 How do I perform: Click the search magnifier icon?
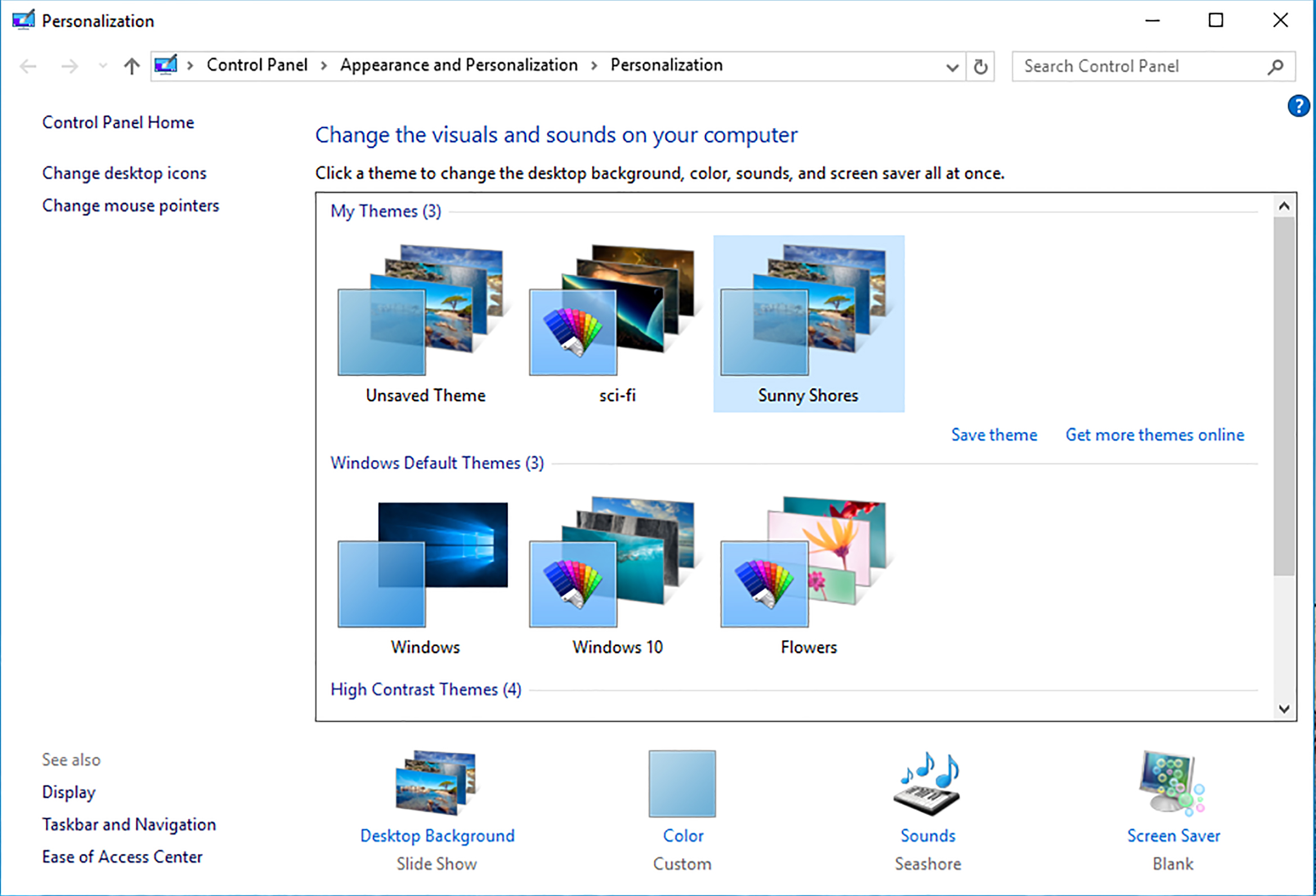click(1275, 66)
